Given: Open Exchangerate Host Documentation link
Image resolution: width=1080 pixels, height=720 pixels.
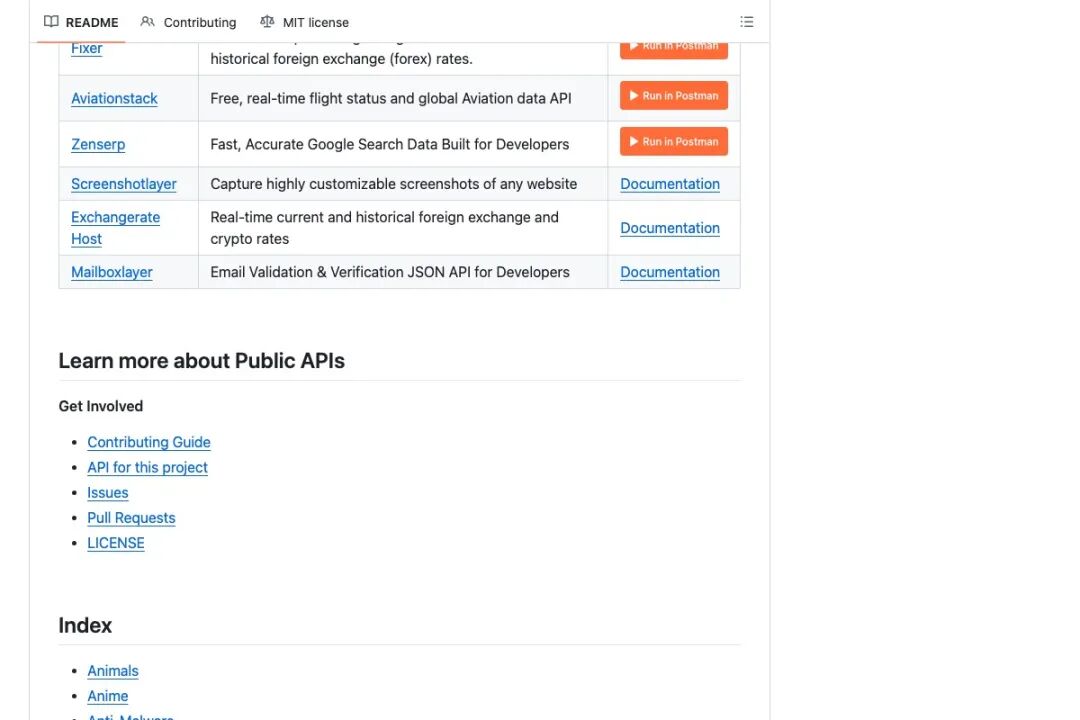Looking at the screenshot, I should coord(670,228).
